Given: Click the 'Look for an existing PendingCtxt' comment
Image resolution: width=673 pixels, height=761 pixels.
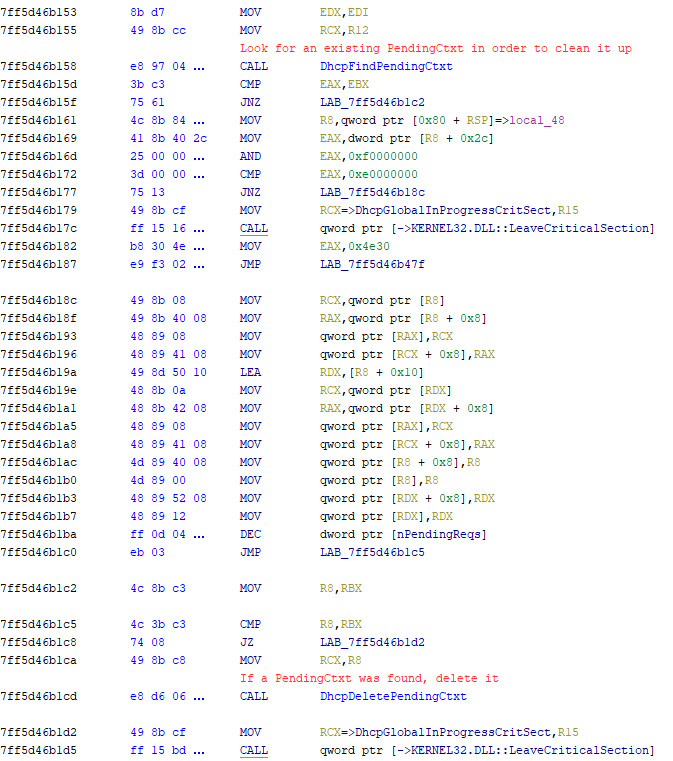Looking at the screenshot, I should [x=435, y=48].
